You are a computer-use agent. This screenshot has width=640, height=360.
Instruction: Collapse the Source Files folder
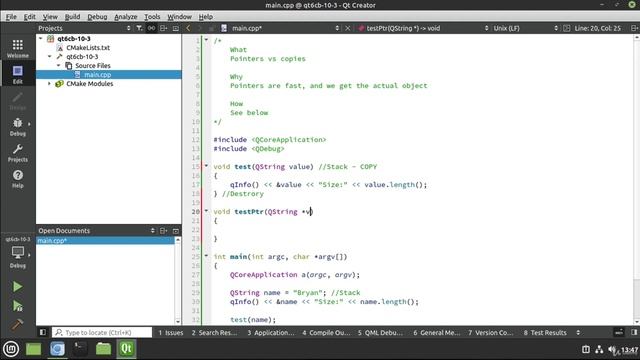pos(58,65)
